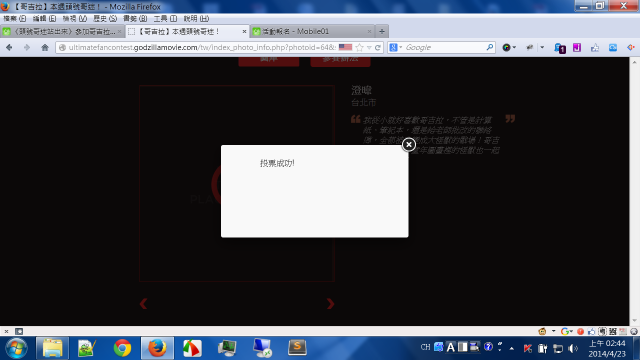Close the add-on bar with x

6,331
